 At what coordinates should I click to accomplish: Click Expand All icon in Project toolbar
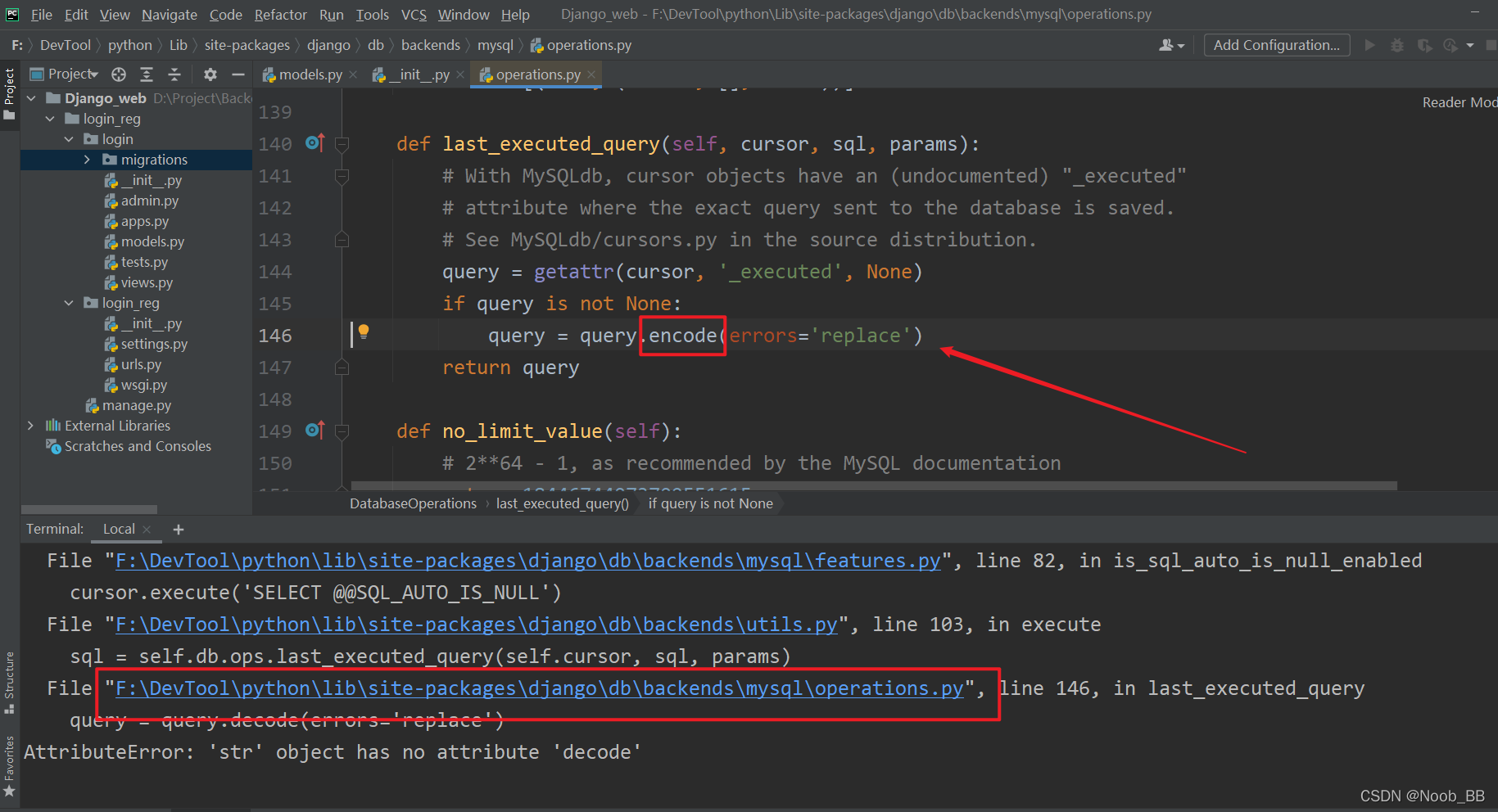(147, 74)
